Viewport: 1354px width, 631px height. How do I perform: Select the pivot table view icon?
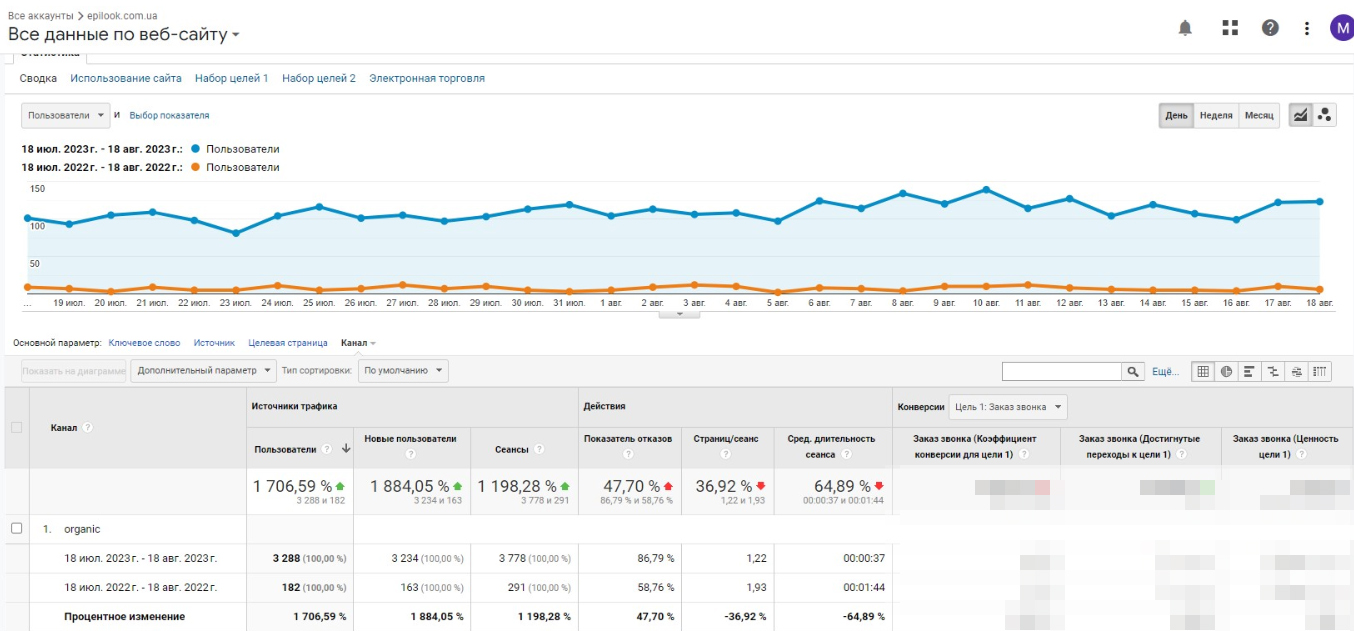(1321, 371)
